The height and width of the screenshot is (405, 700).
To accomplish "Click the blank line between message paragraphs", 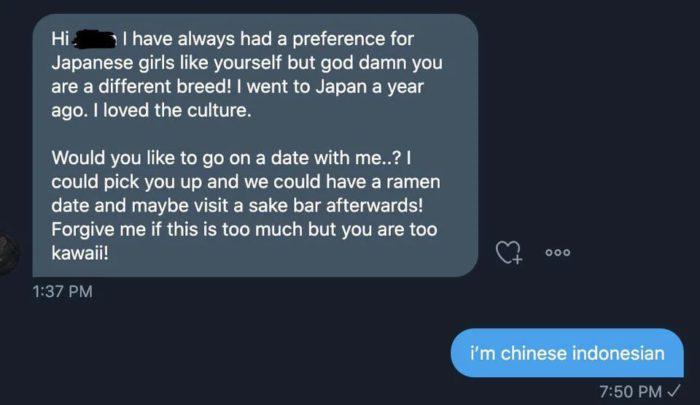I will [250, 135].
